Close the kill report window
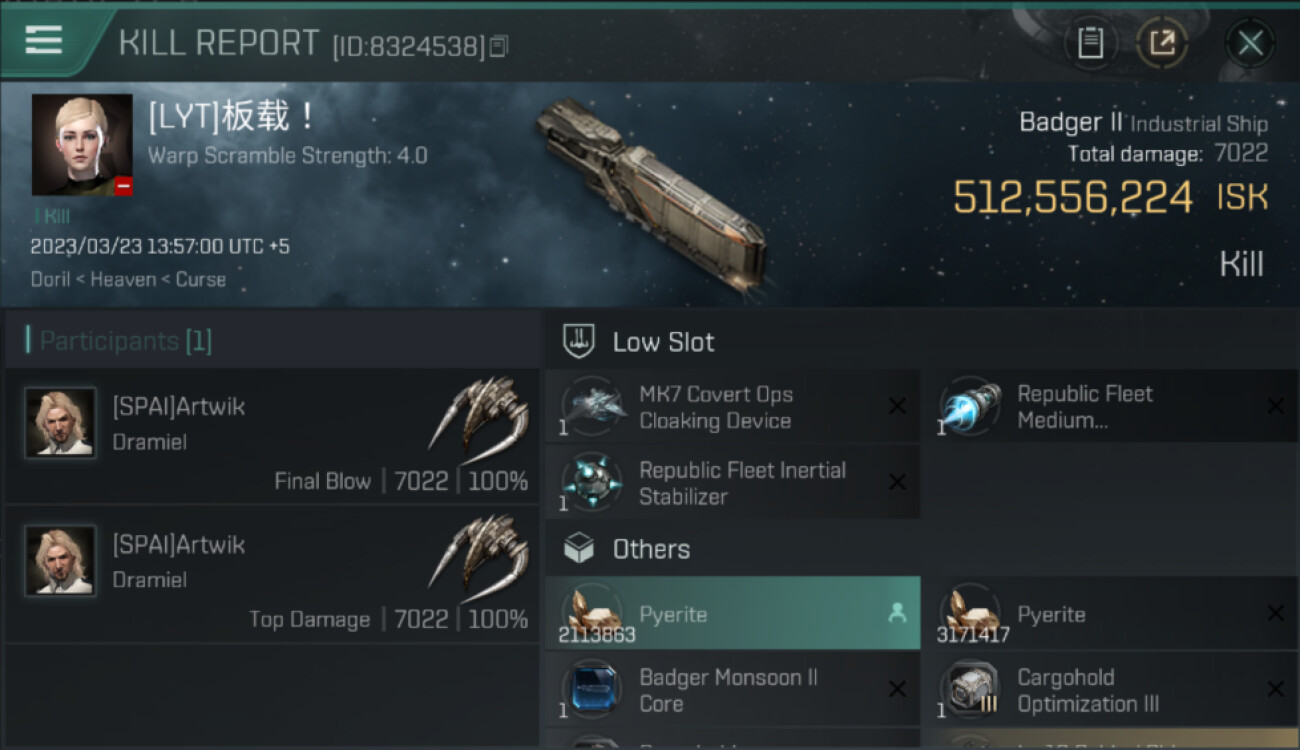Image resolution: width=1300 pixels, height=750 pixels. click(1250, 43)
